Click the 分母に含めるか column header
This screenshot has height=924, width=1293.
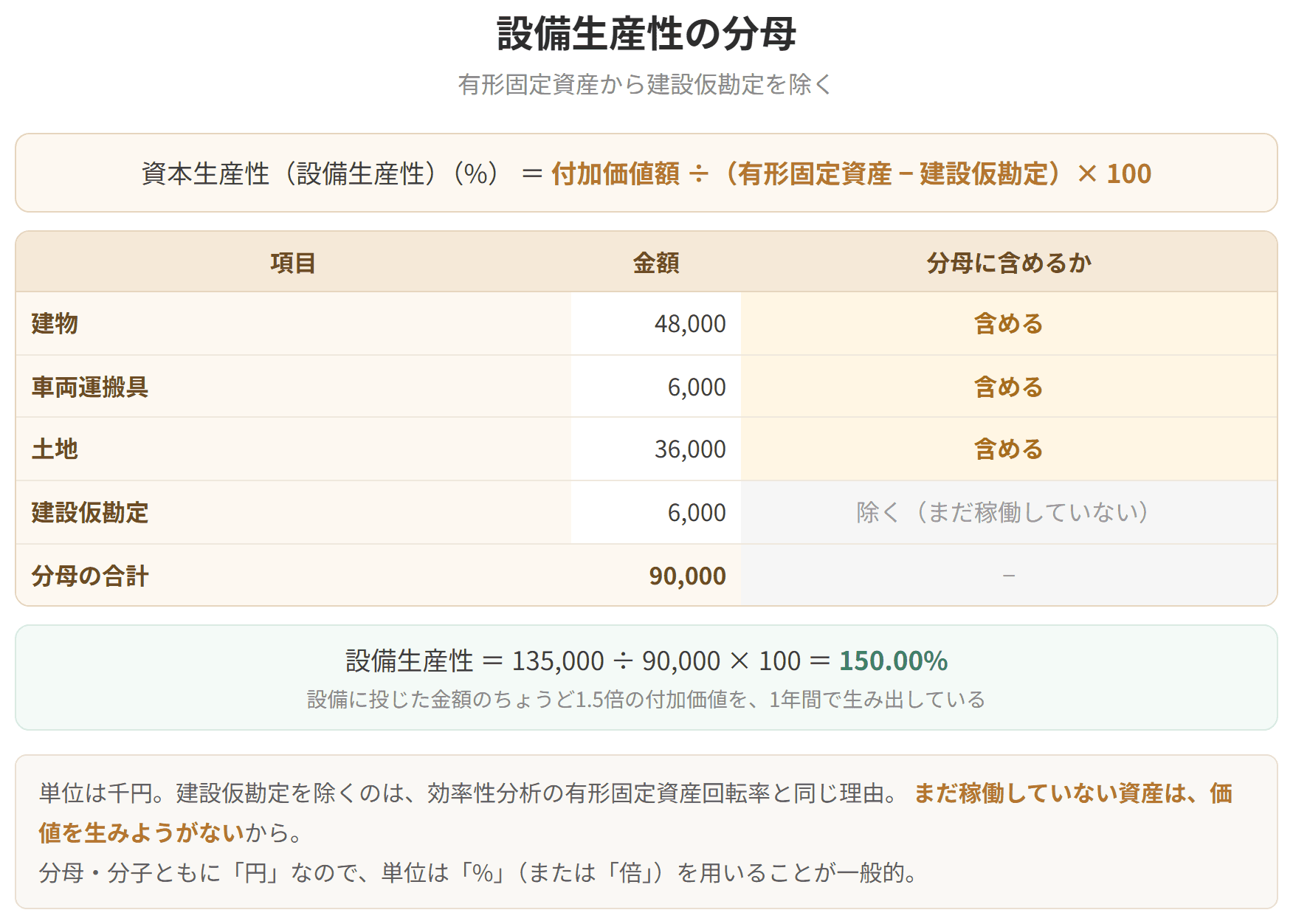[1009, 263]
